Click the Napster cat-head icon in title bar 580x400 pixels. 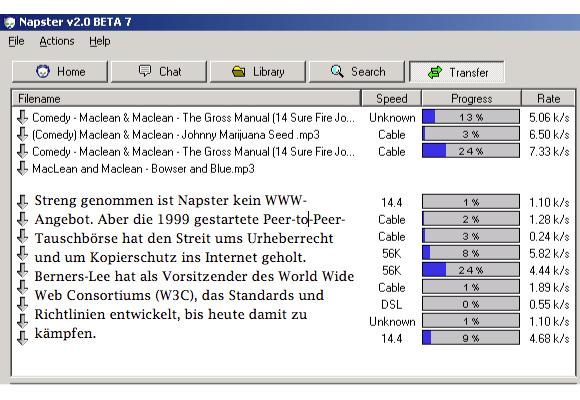pos(9,23)
